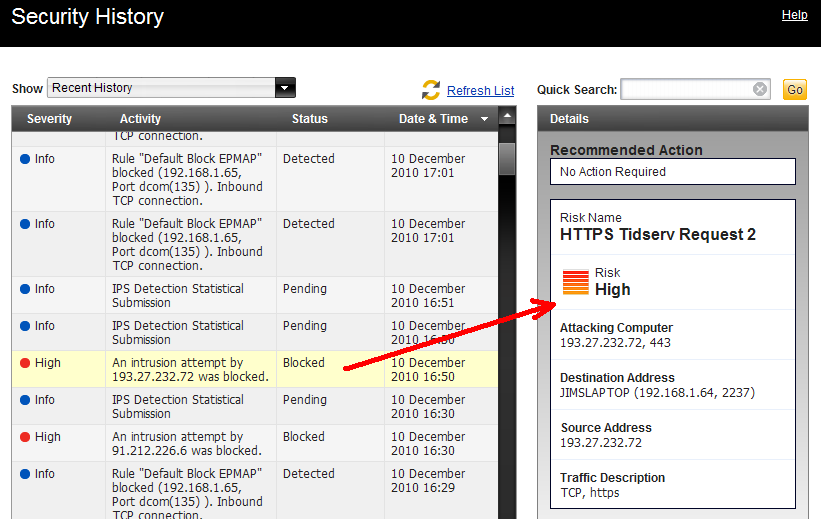Click Attacking Computer value 193.27.232.72, 443
Viewport: 821px width, 519px height.
coord(615,343)
